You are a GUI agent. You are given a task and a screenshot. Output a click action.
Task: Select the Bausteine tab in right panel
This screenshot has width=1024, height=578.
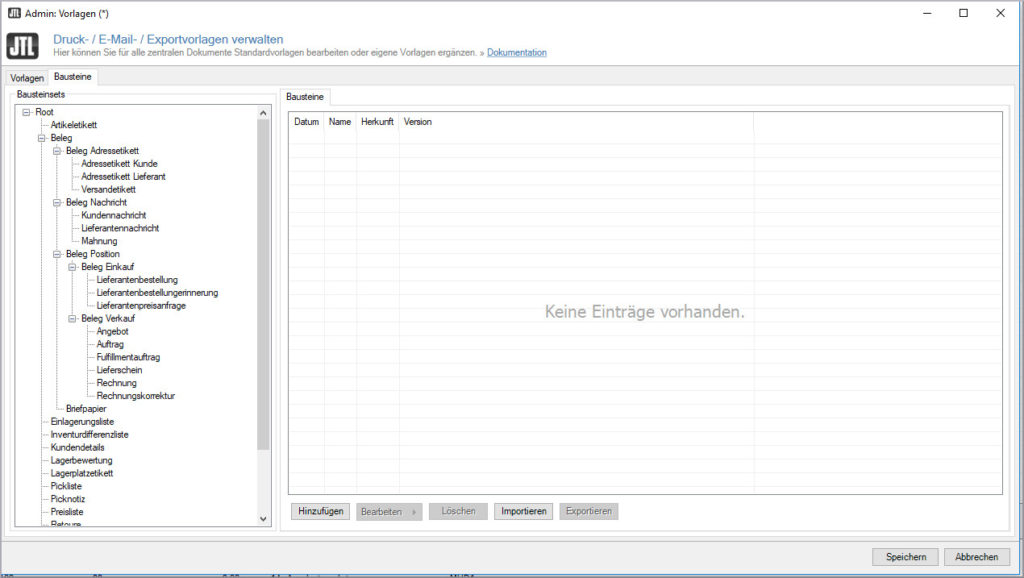pos(305,97)
